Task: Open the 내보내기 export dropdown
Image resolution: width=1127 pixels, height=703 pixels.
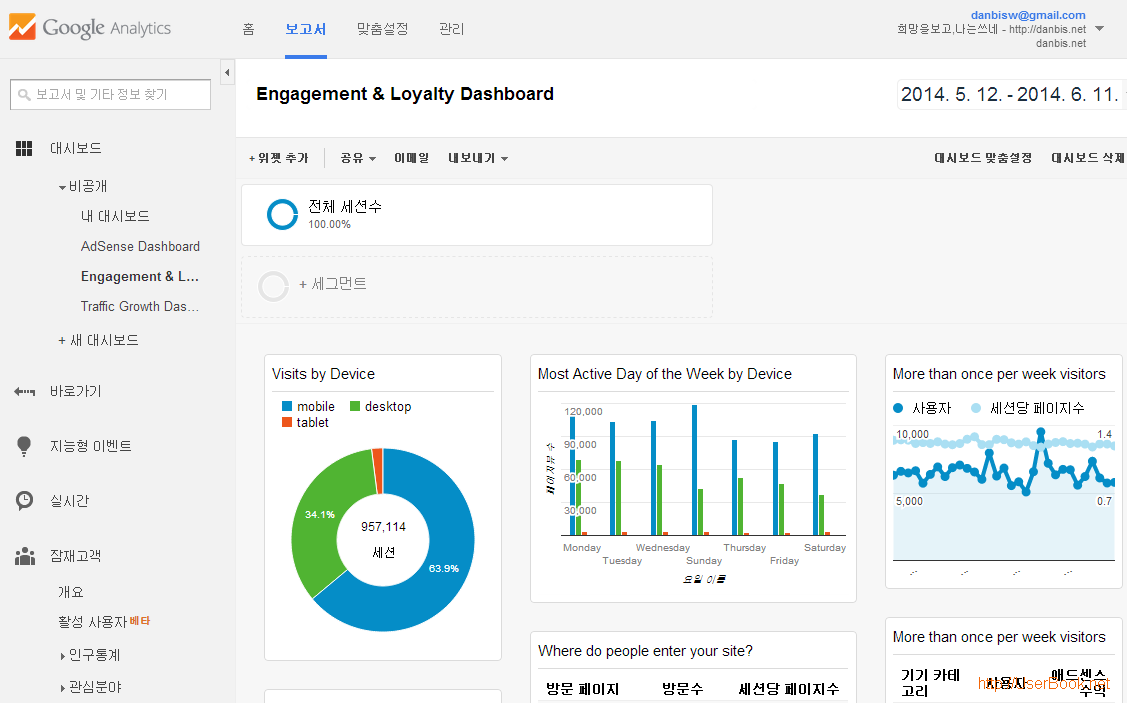Action: [476, 158]
